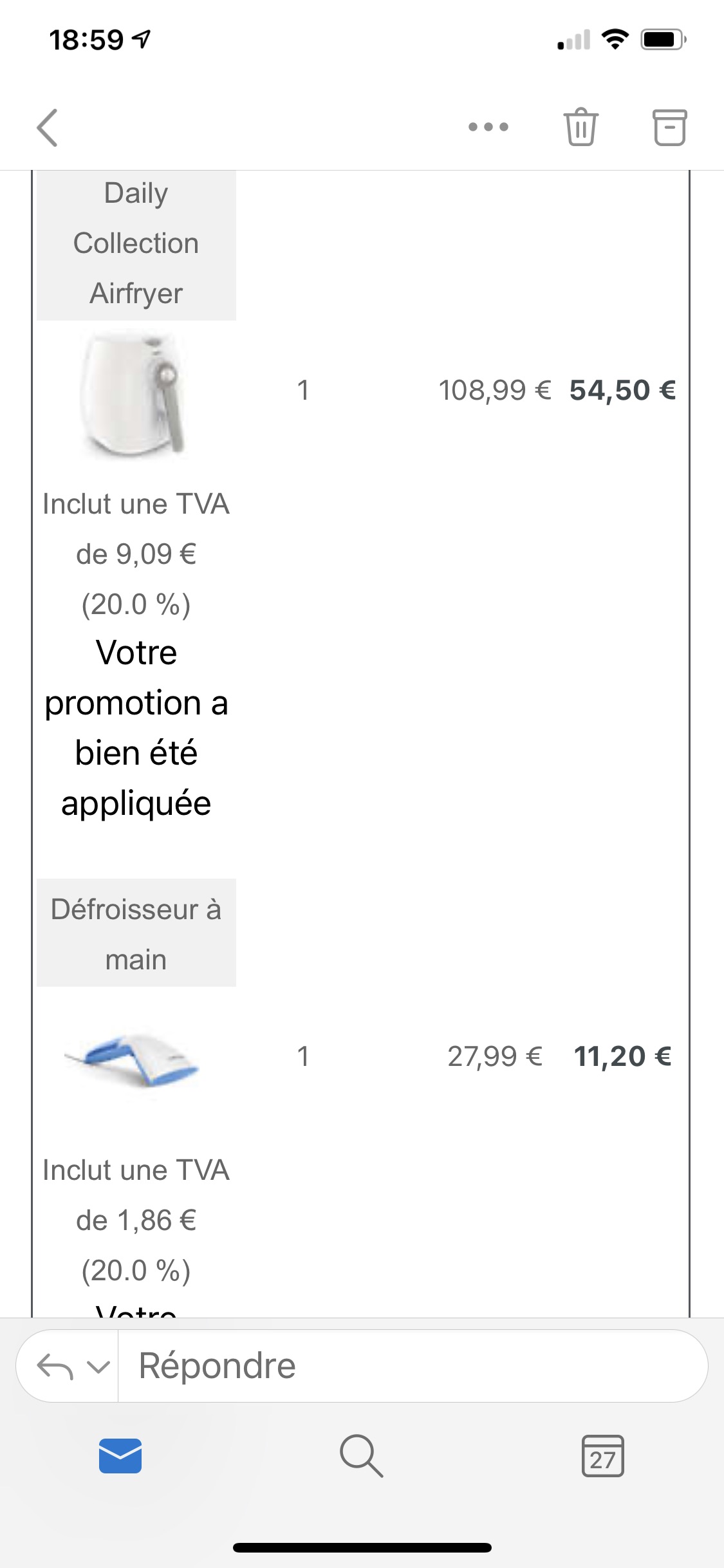Tap the 11,20 € discounted price
724x1568 pixels.
(x=622, y=1056)
